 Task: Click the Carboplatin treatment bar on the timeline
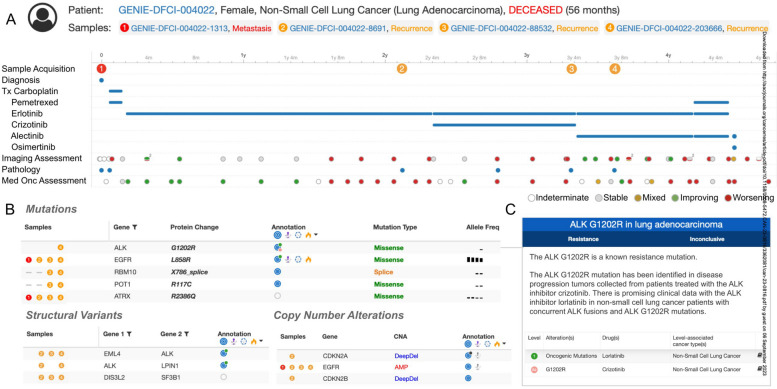tap(115, 91)
